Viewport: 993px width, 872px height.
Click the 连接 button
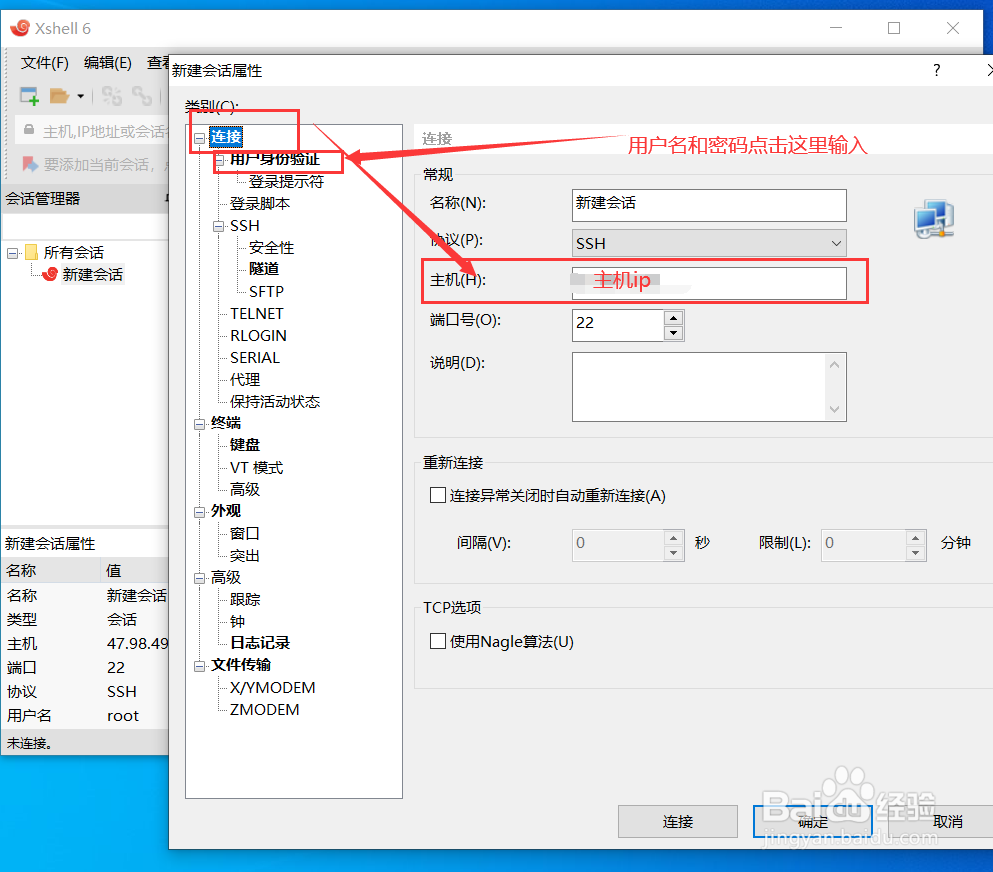click(x=678, y=821)
